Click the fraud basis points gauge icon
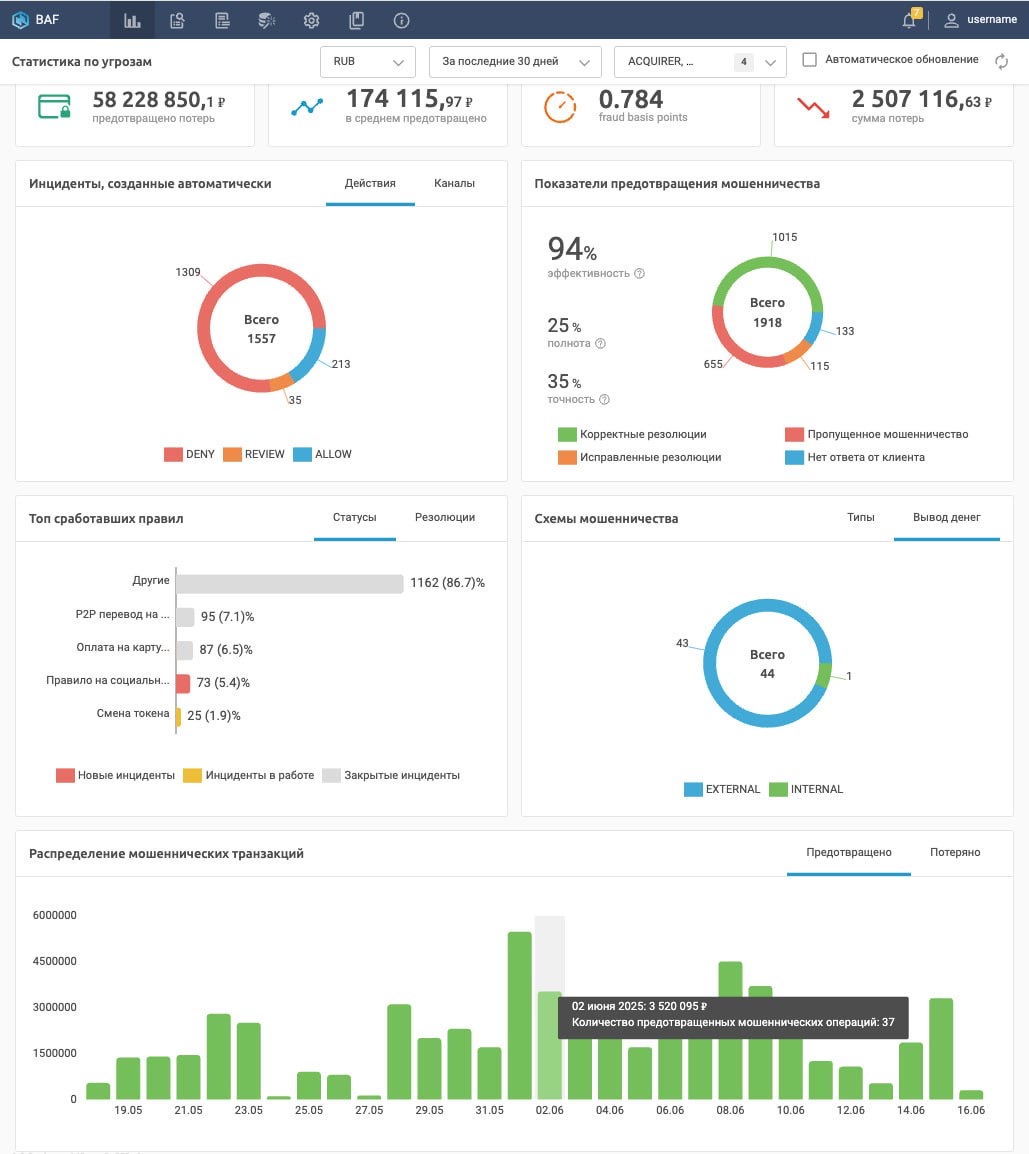 click(560, 107)
